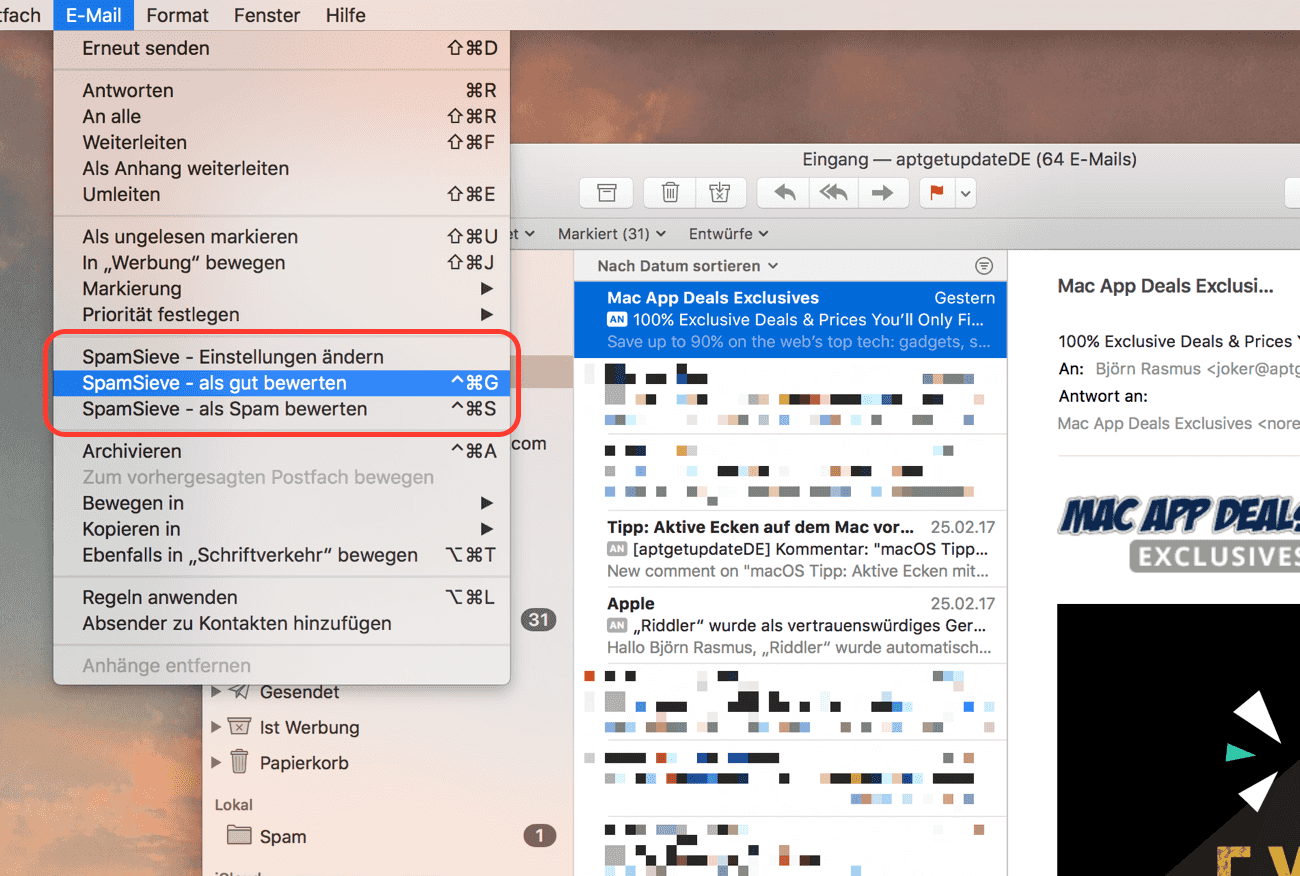Choose Weiterleiten menu item

click(x=281, y=142)
